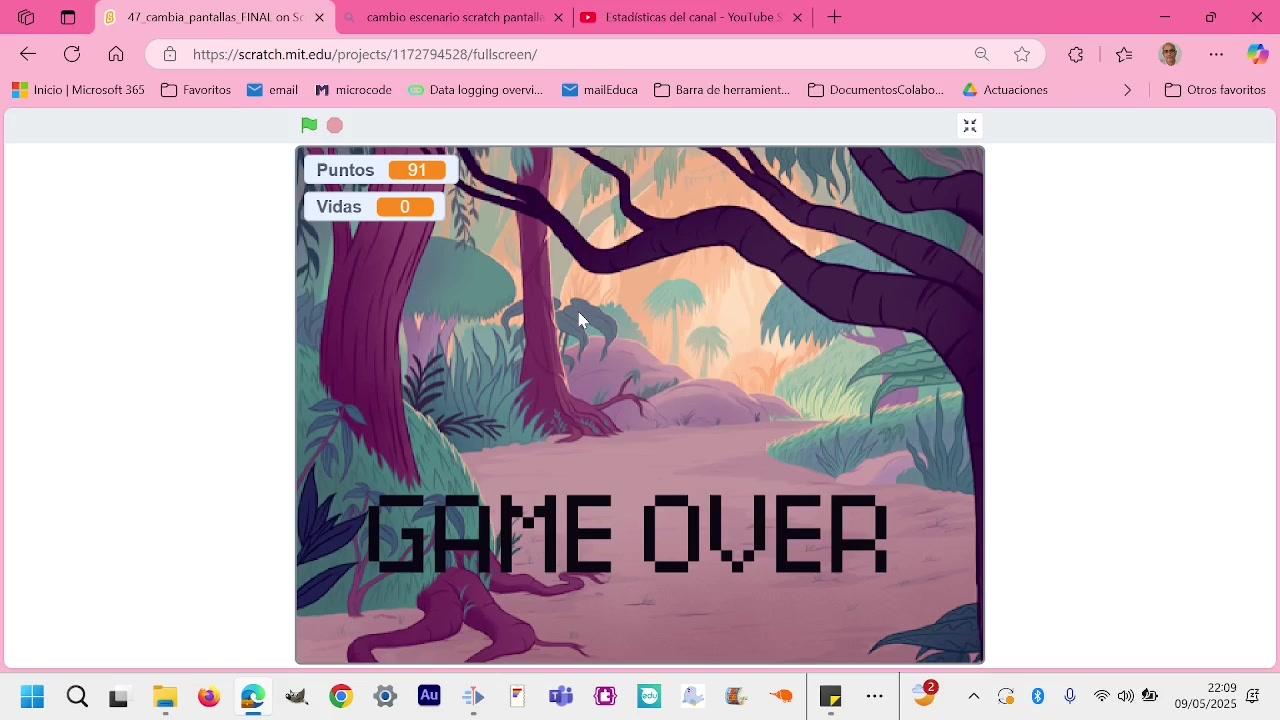Close the cambio escenario scratch tab
This screenshot has height=720, width=1280.
click(558, 17)
